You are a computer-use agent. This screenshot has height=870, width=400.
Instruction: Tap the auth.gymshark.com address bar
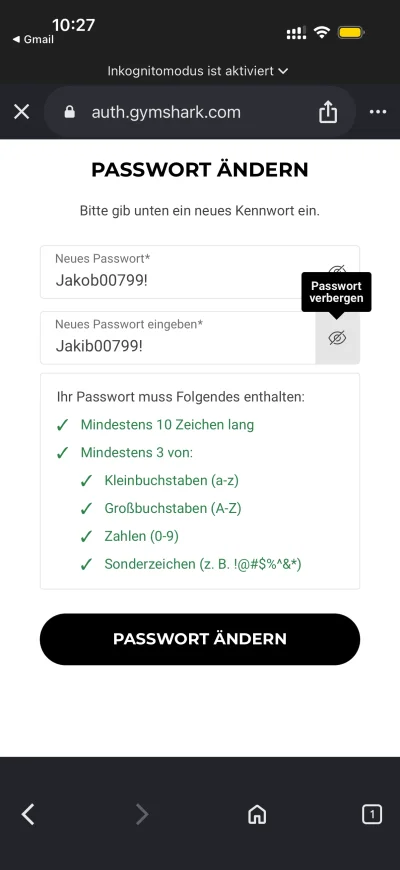pos(200,112)
